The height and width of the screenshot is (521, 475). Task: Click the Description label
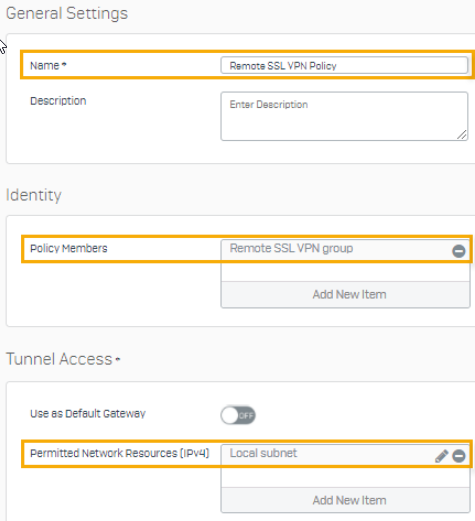pos(58,101)
